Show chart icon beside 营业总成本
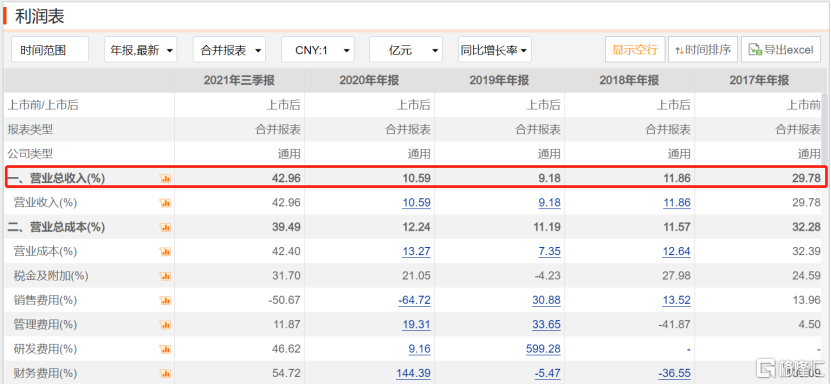The image size is (831, 385). point(165,228)
